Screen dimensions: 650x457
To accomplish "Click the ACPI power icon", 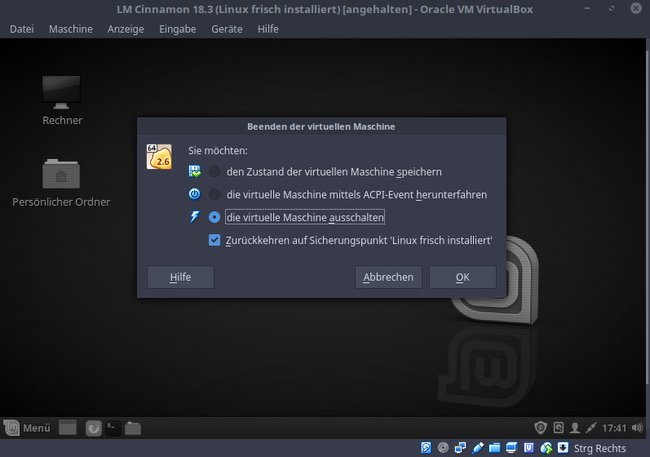I will 194,194.
